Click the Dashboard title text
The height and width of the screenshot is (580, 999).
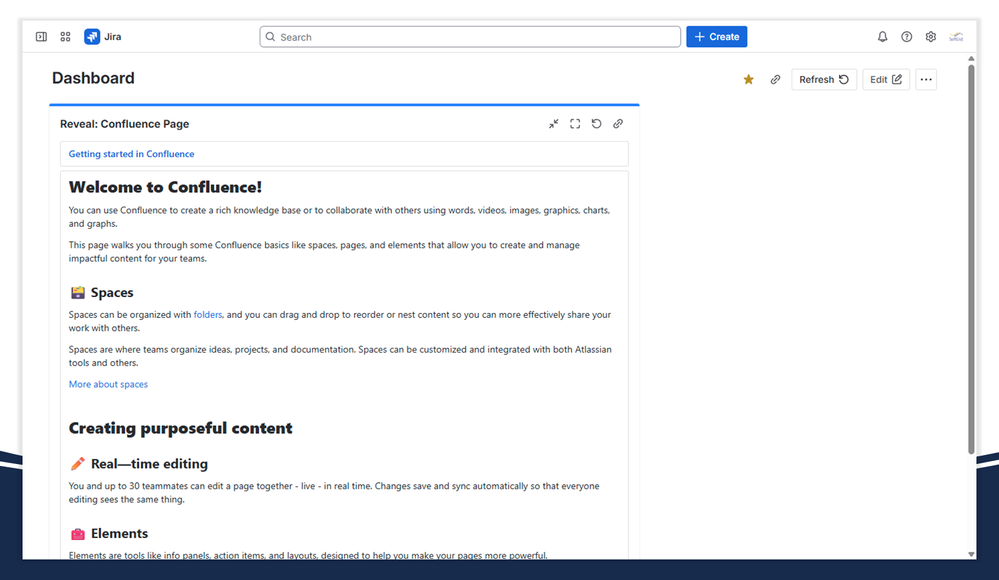point(93,78)
